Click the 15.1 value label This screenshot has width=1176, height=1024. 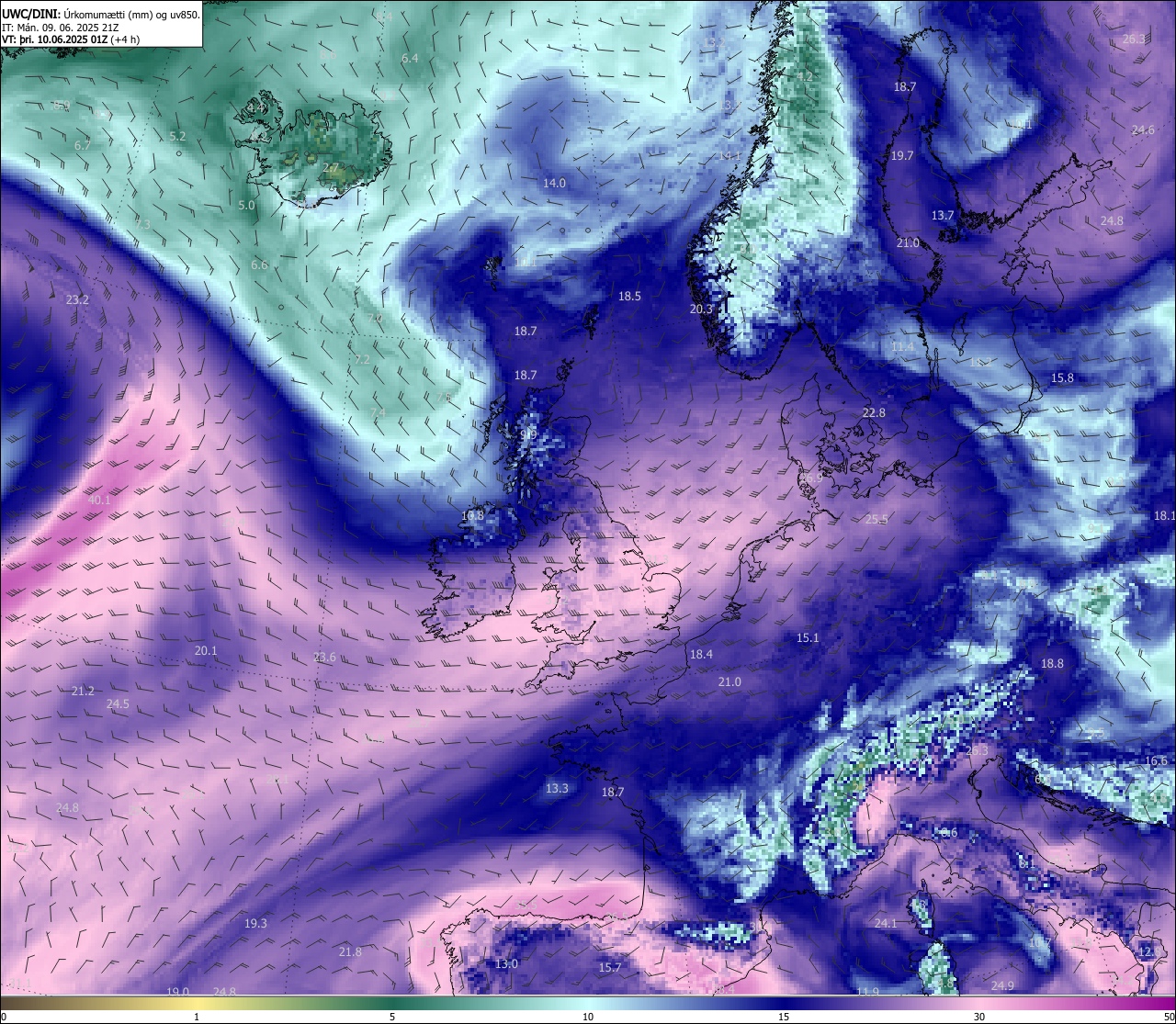click(x=808, y=637)
